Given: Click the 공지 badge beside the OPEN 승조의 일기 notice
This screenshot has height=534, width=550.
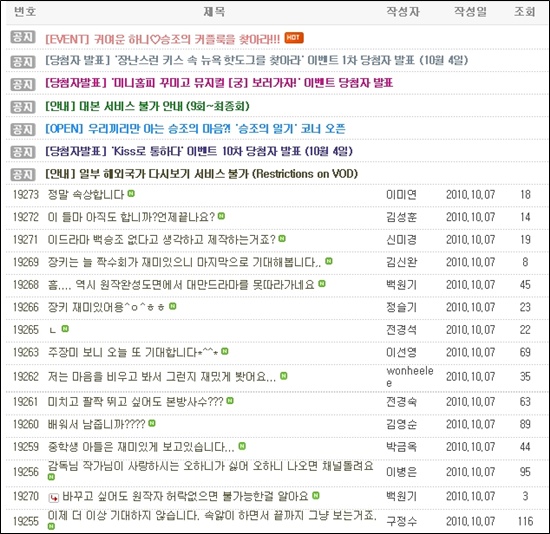Looking at the screenshot, I should [23, 129].
